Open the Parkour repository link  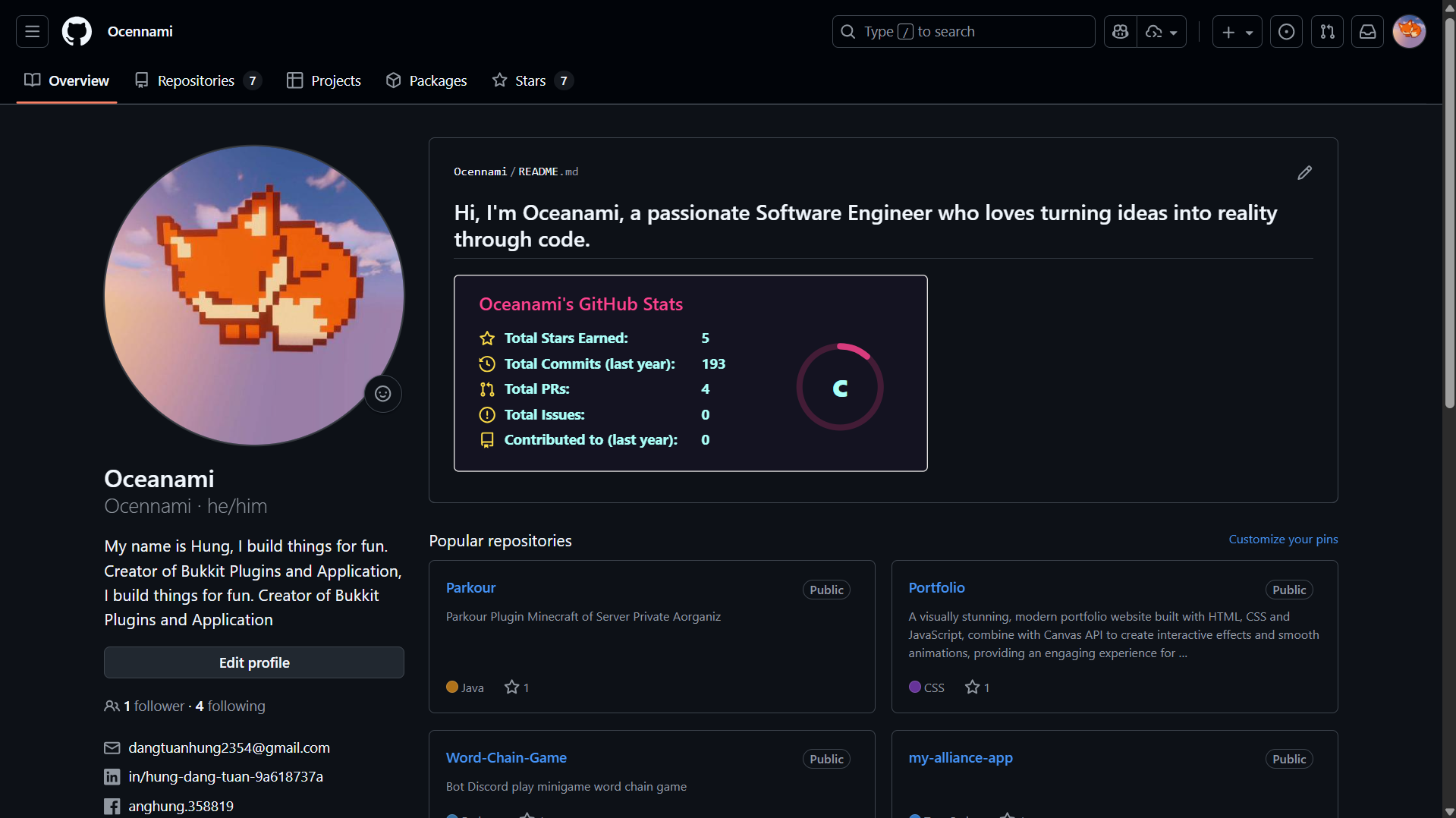tap(470, 588)
